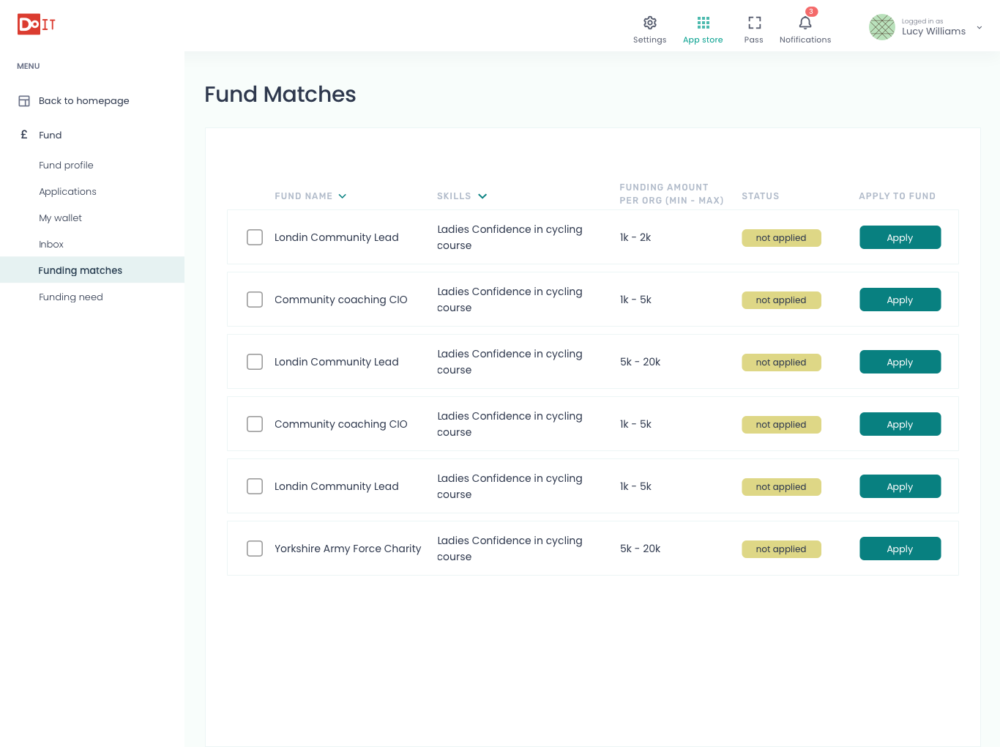Click Lucy Williams profile avatar
The image size is (1000, 747).
881,27
